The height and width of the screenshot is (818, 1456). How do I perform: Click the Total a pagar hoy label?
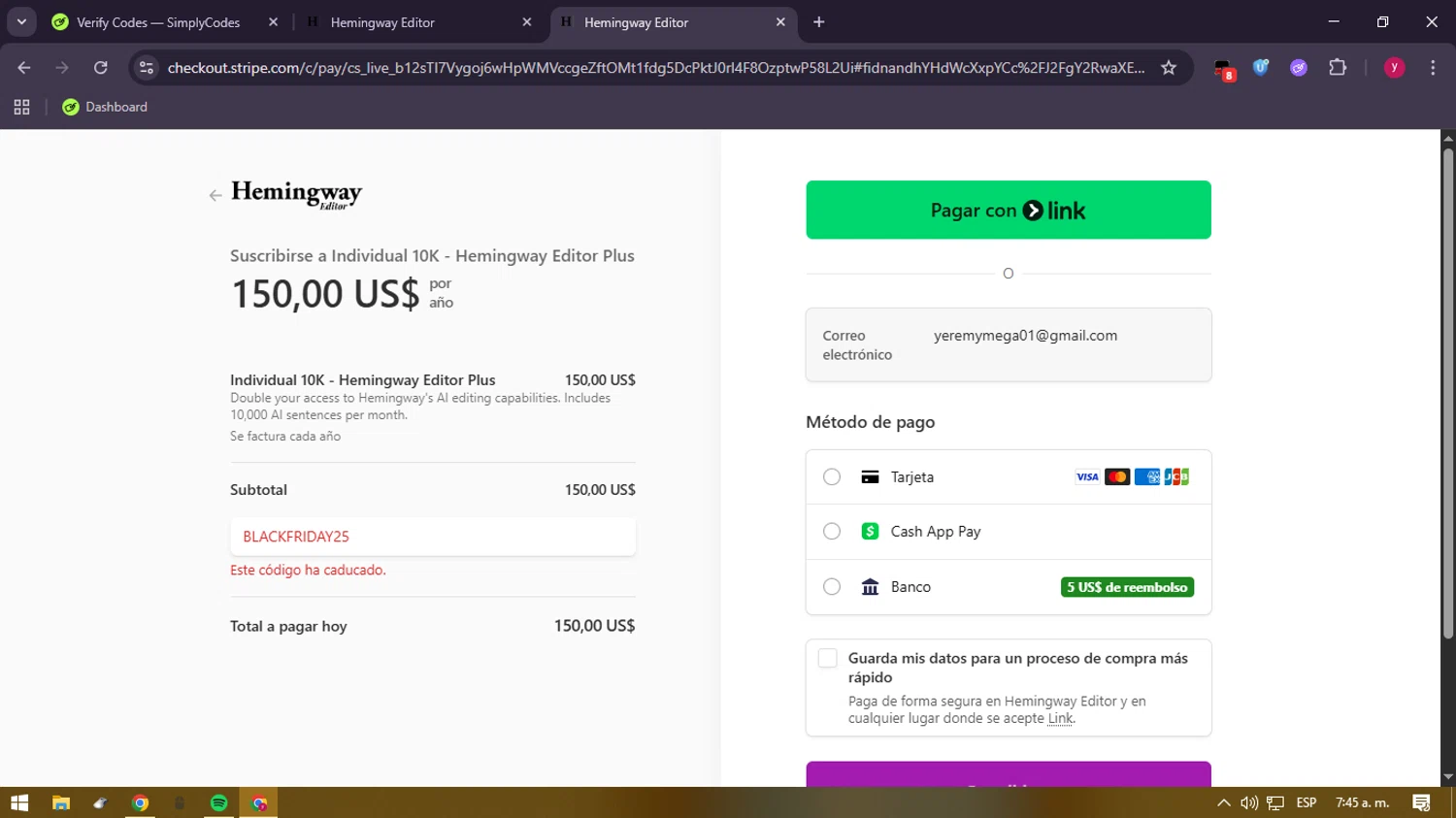tap(288, 626)
